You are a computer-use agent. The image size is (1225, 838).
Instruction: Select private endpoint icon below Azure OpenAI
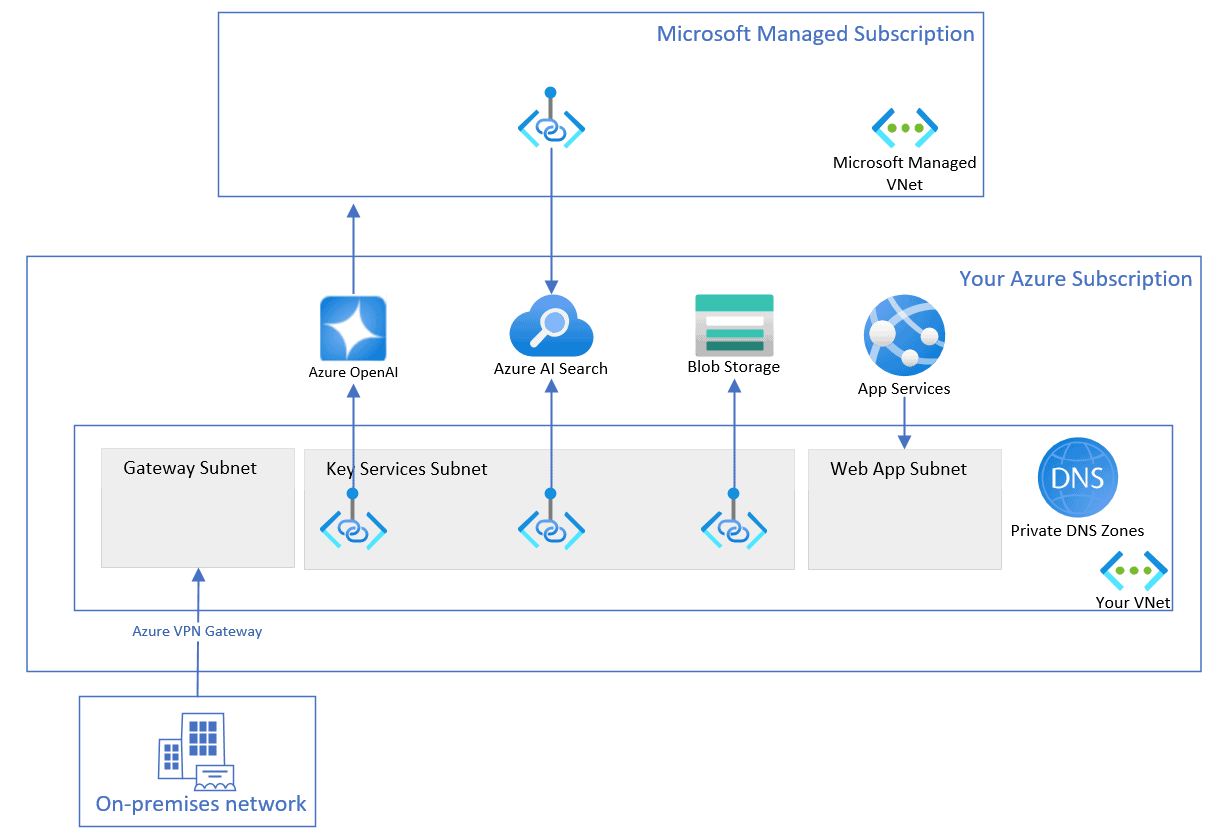[x=353, y=520]
